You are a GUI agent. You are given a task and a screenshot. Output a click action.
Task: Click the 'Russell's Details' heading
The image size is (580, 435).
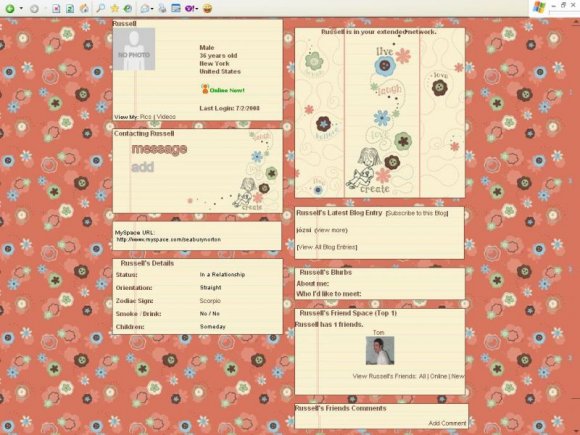[147, 263]
